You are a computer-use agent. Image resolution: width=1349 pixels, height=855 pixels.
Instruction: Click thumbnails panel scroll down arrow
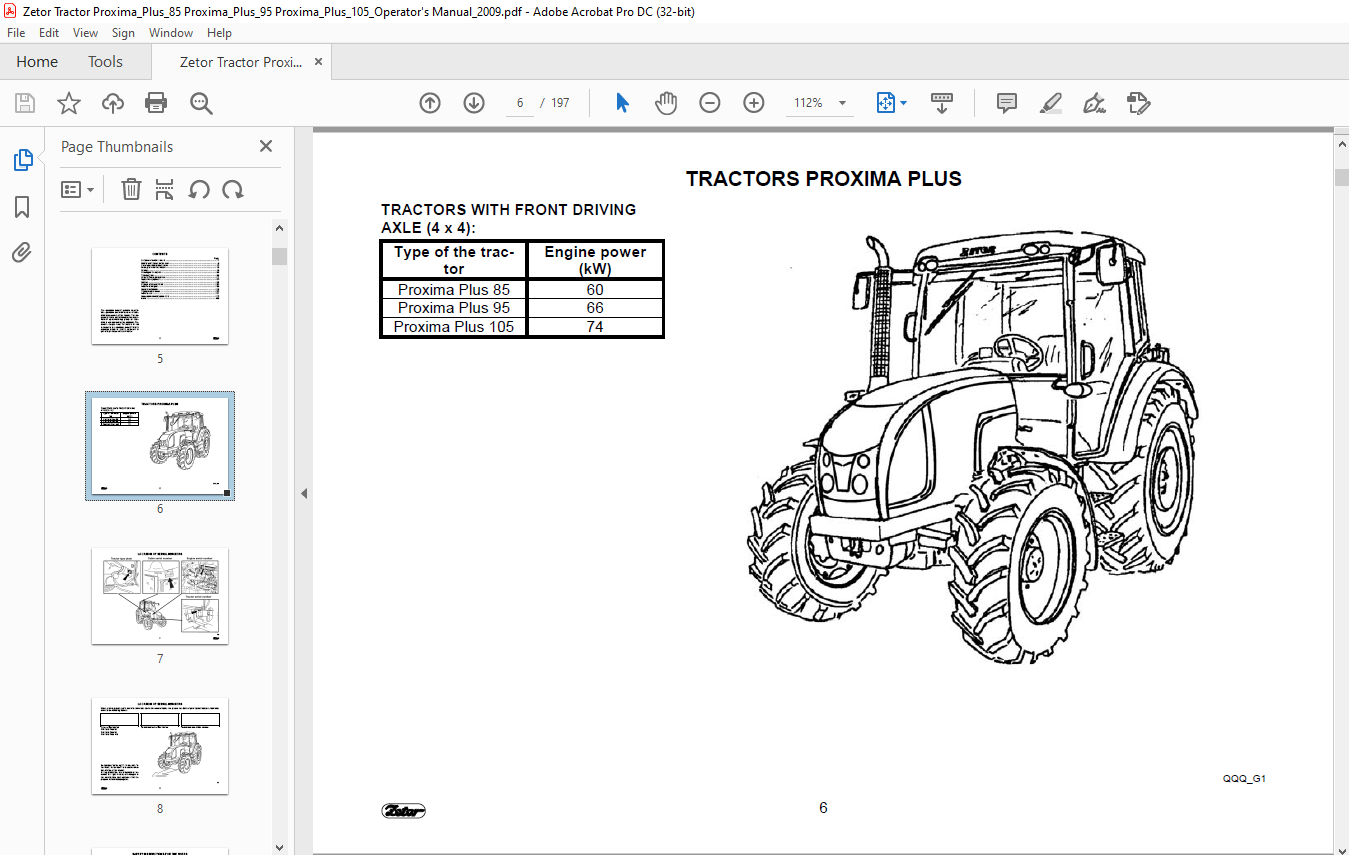[x=280, y=847]
